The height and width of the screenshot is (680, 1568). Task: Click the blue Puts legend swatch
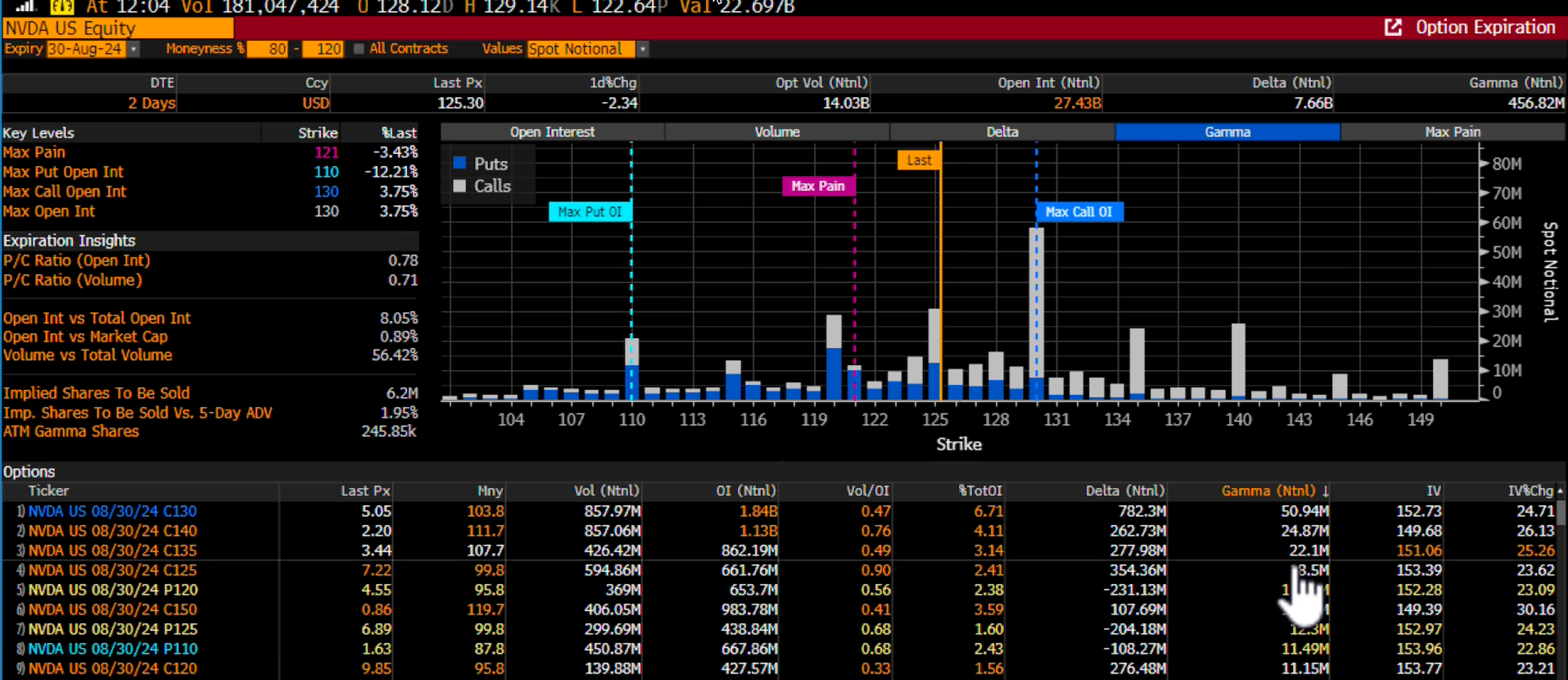click(x=460, y=163)
